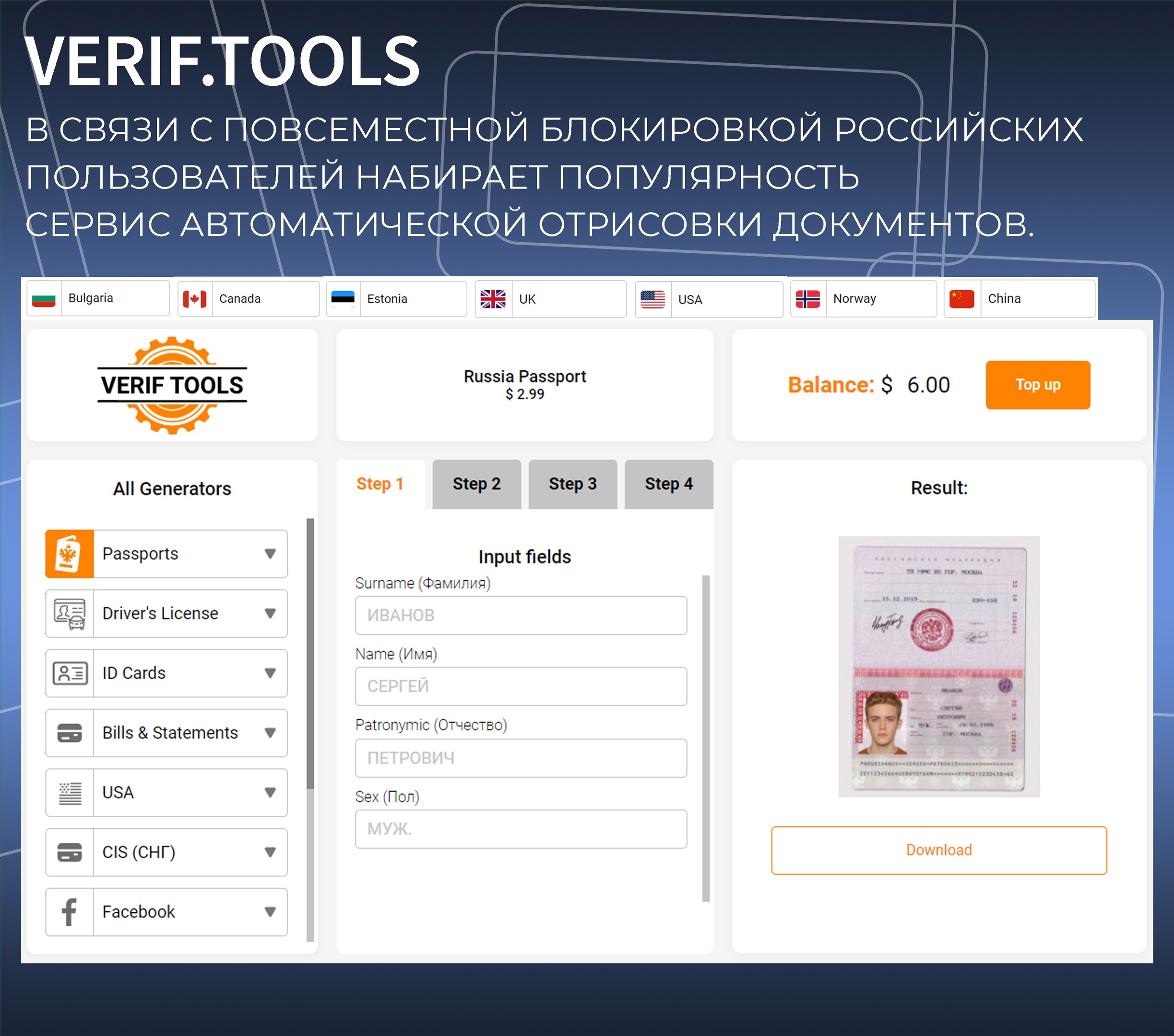Click the $ 2.99 price text
Viewport: 1174px width, 1036px height.
[525, 395]
